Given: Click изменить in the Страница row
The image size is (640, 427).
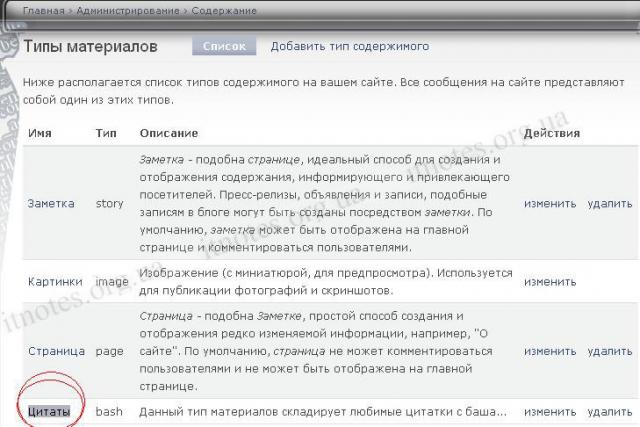Looking at the screenshot, I should 550,351.
